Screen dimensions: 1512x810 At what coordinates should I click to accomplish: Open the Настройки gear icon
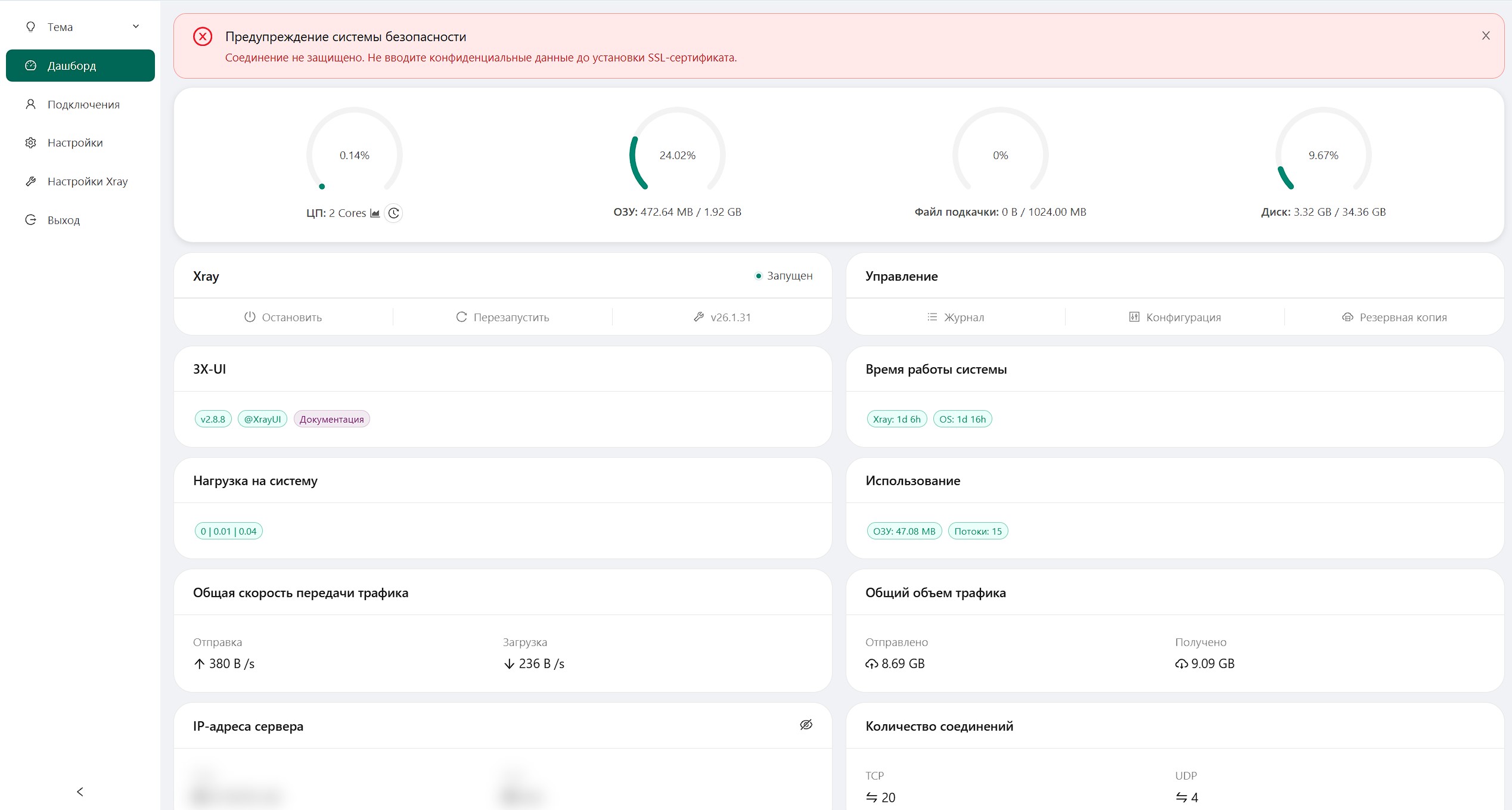[30, 142]
